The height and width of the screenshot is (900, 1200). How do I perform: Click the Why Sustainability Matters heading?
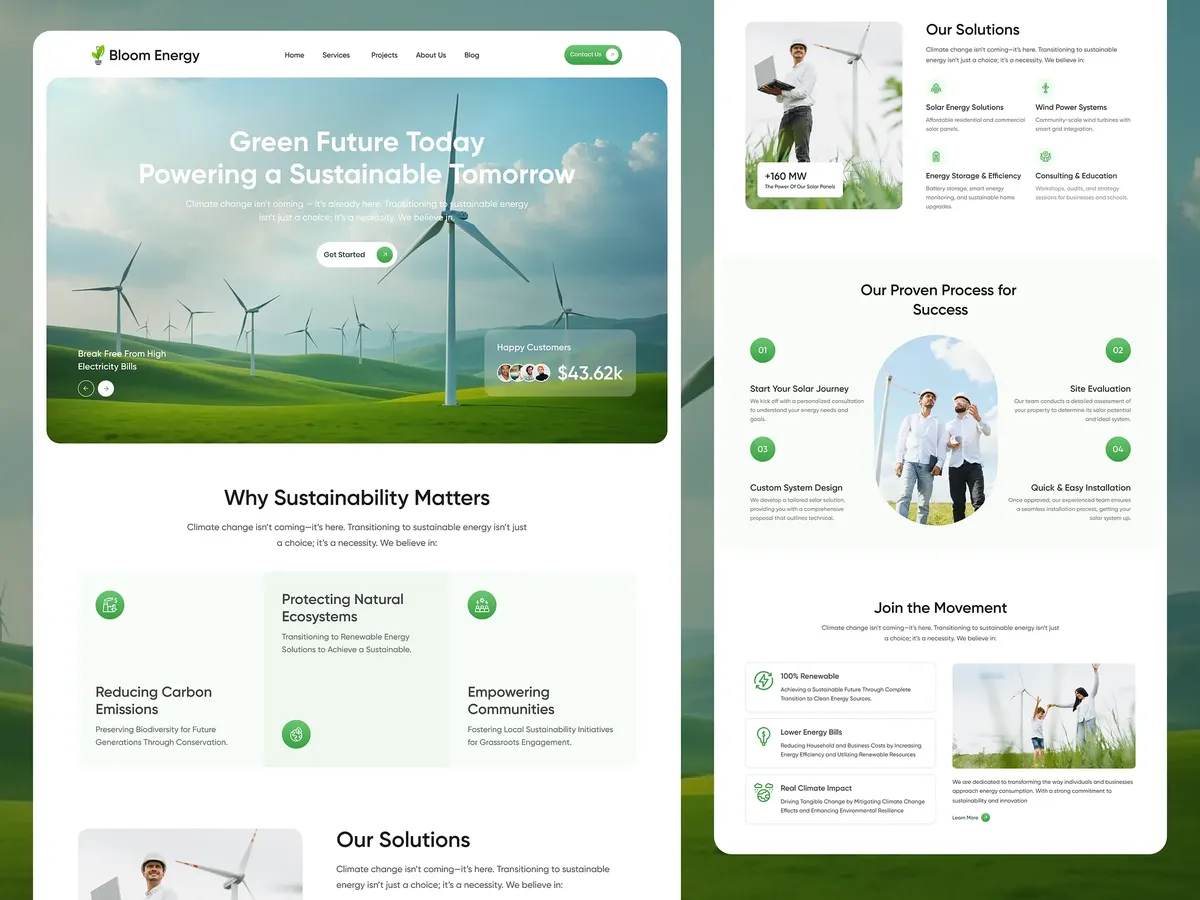tap(357, 497)
